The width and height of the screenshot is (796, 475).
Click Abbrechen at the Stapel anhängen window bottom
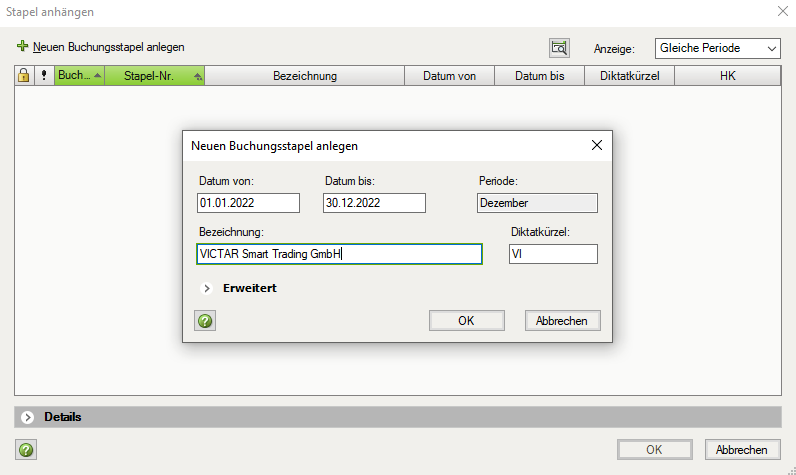[743, 450]
